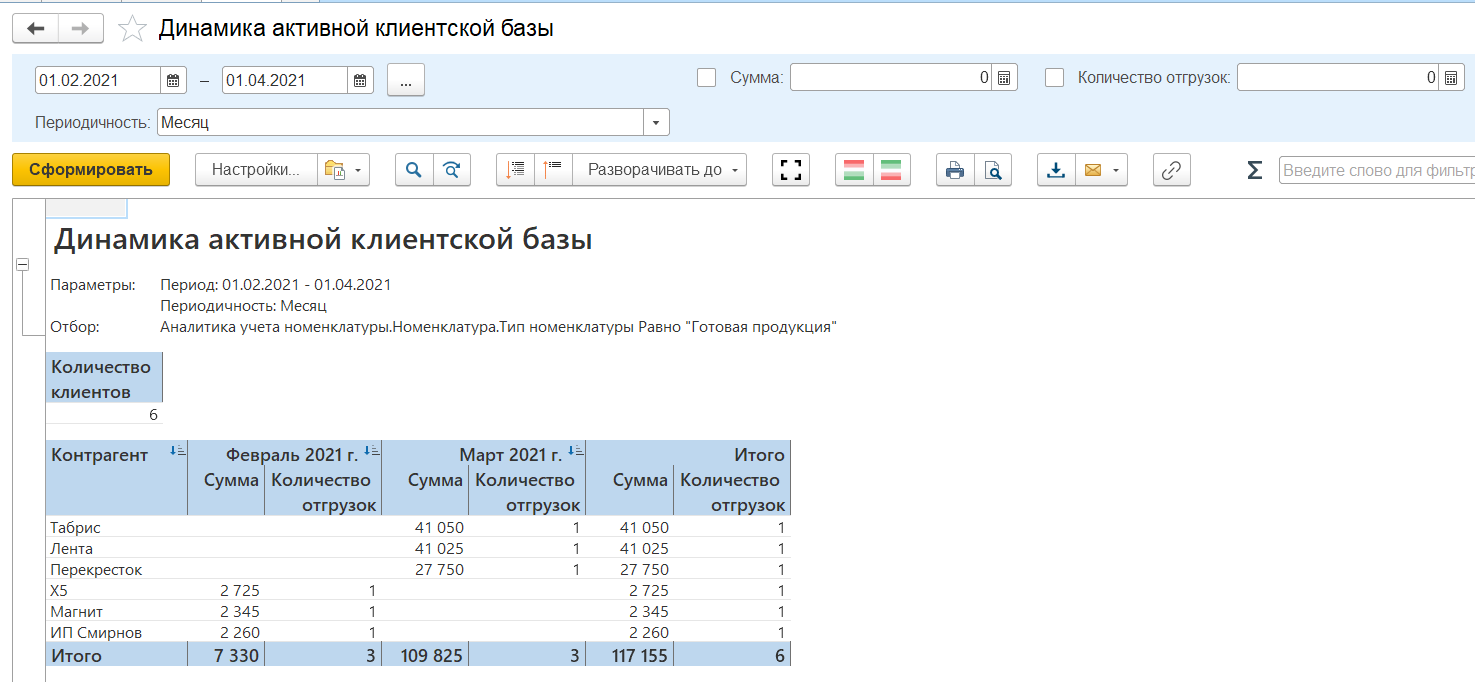Click the get link chain icon
Screen dimensions: 1475x682
pos(1171,170)
